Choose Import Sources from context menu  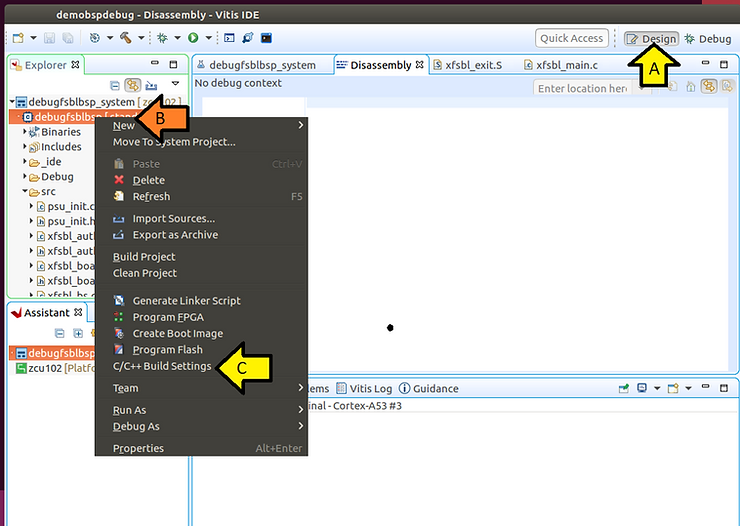(202, 218)
